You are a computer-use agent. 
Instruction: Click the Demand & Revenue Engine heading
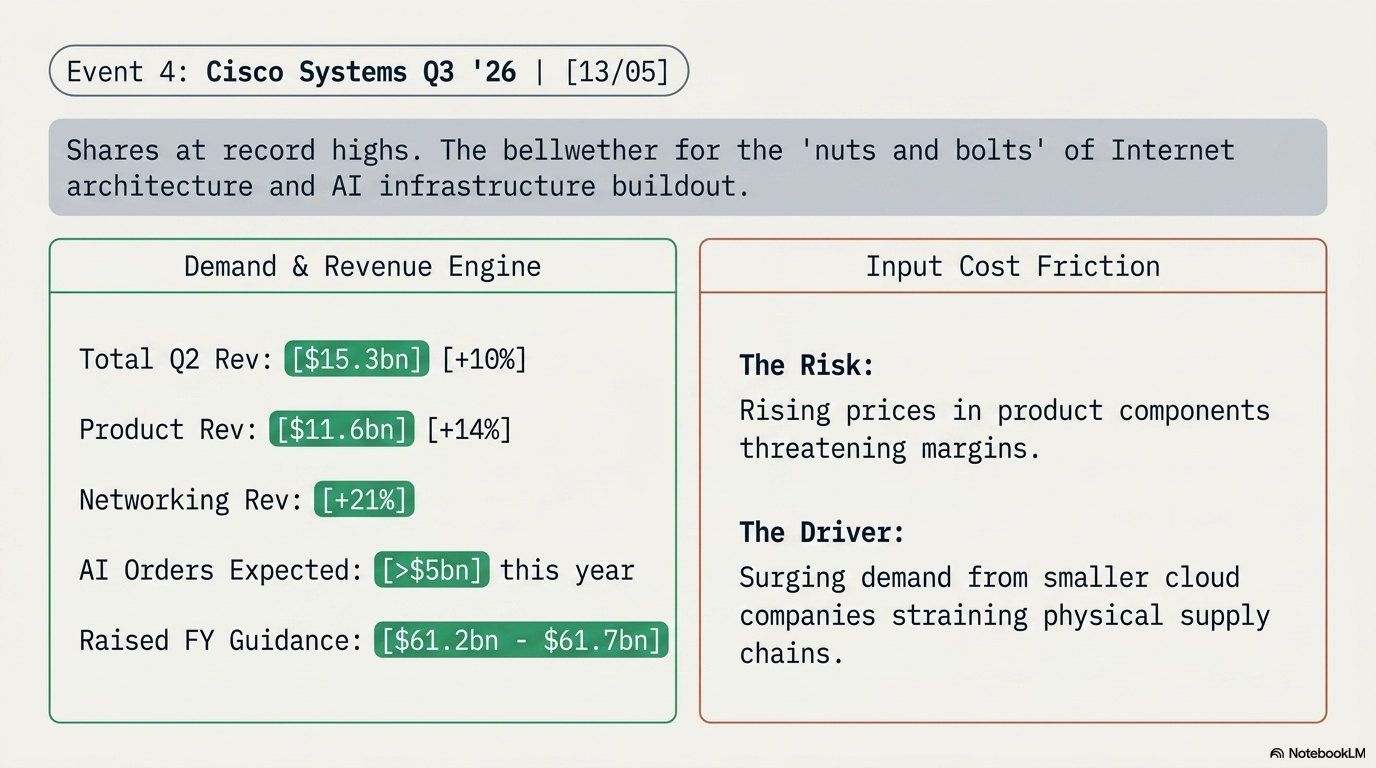(362, 266)
